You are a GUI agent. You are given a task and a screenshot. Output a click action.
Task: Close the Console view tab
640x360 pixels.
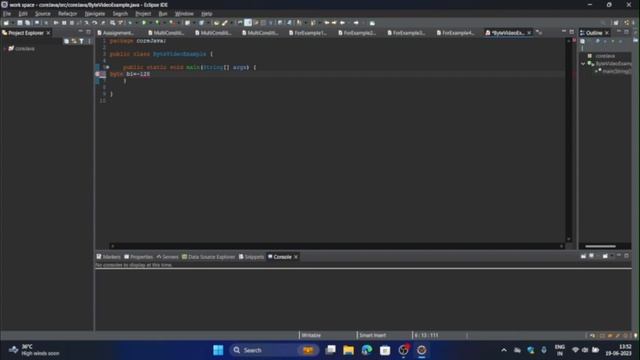[x=296, y=257]
